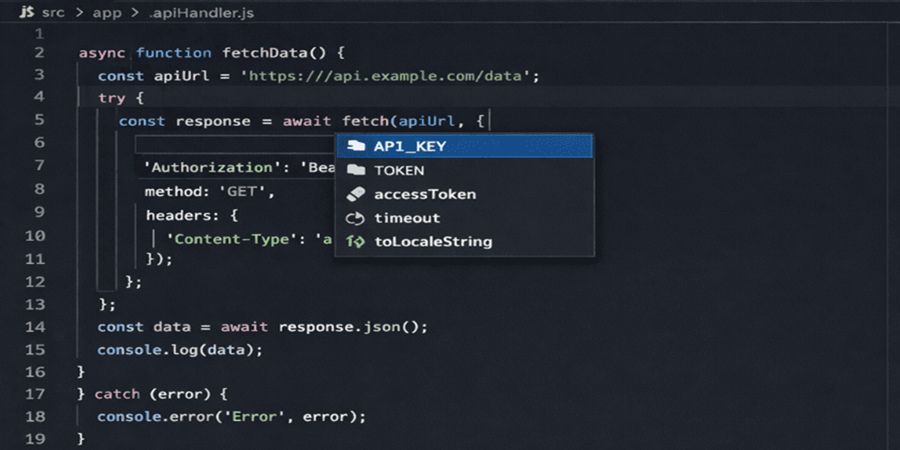Click the TOKEN folder icon in suggestions
The width and height of the screenshot is (900, 450).
coord(355,170)
